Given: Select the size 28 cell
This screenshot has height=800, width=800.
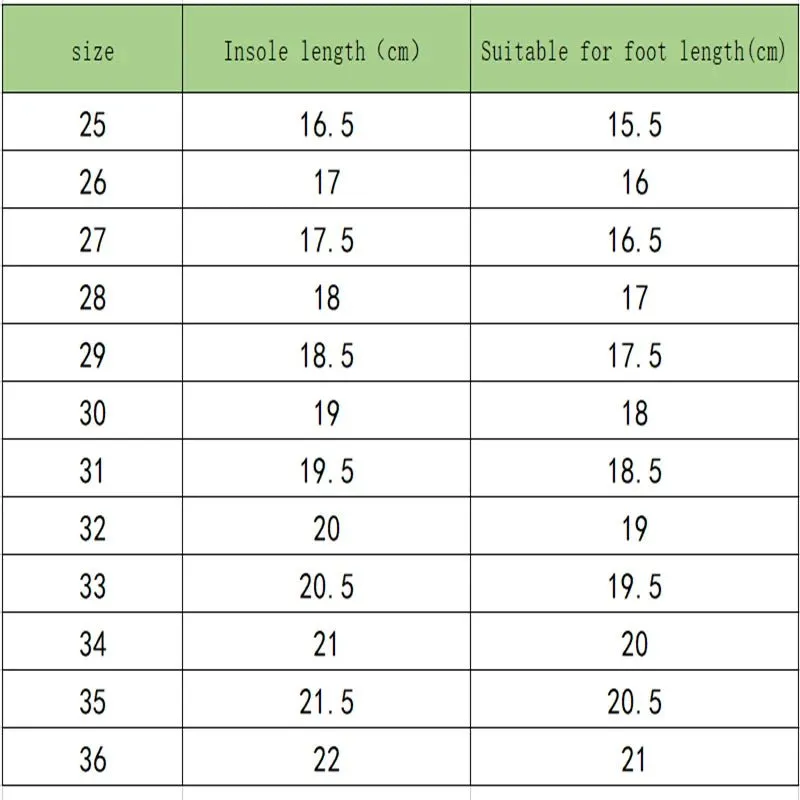Looking at the screenshot, I should pyautogui.click(x=92, y=295).
